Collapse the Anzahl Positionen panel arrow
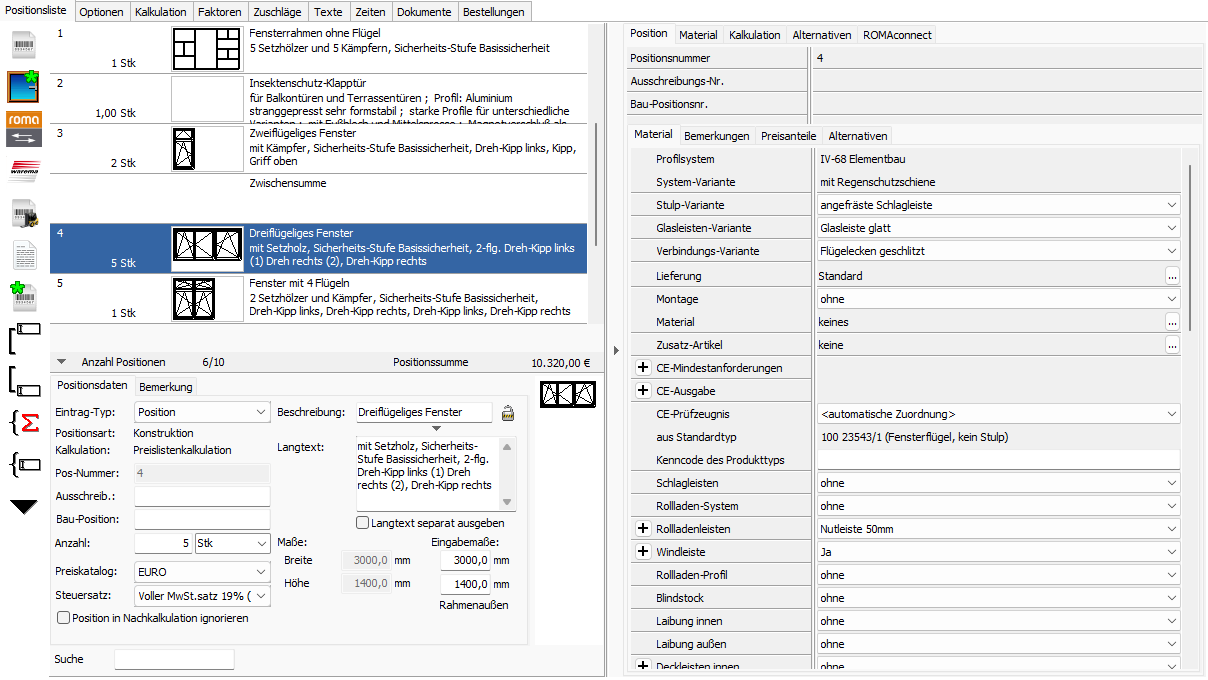Viewport: 1208px width, 680px height. pyautogui.click(x=62, y=362)
